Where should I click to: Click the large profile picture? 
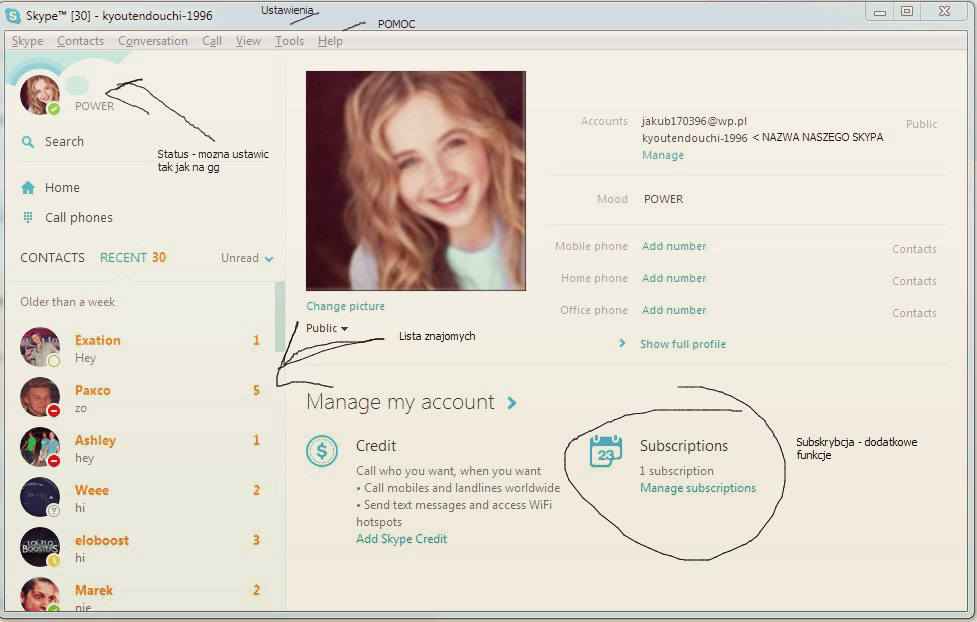(x=416, y=181)
